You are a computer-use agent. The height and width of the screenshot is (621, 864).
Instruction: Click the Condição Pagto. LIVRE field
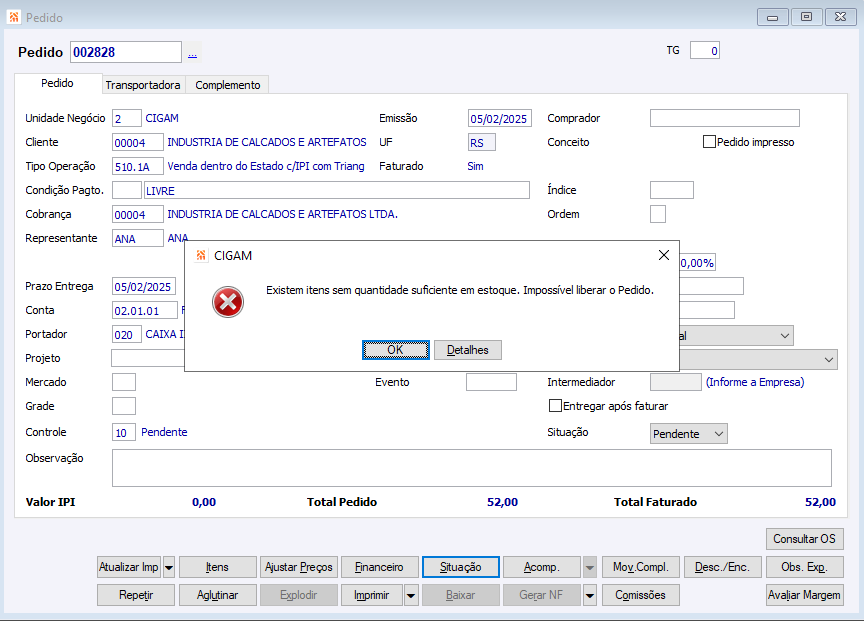[336, 190]
